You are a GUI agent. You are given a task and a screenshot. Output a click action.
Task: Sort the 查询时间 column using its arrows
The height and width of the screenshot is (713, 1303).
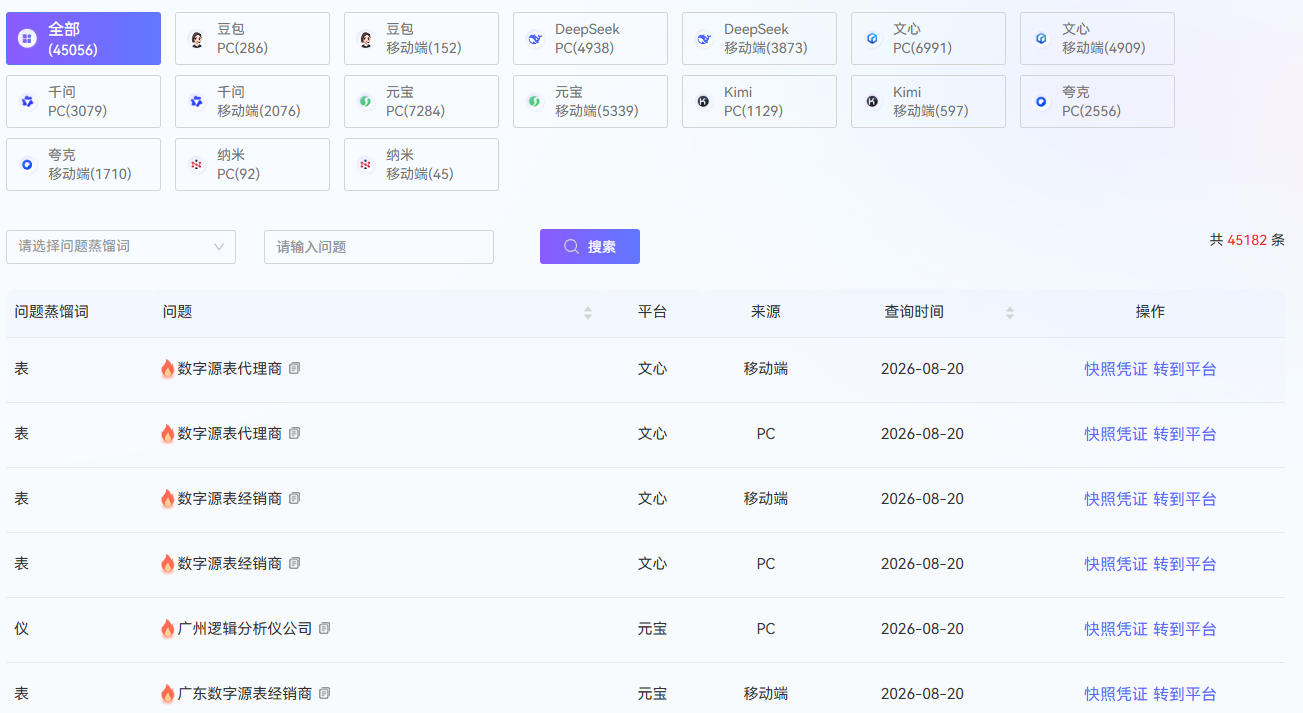[1010, 313]
